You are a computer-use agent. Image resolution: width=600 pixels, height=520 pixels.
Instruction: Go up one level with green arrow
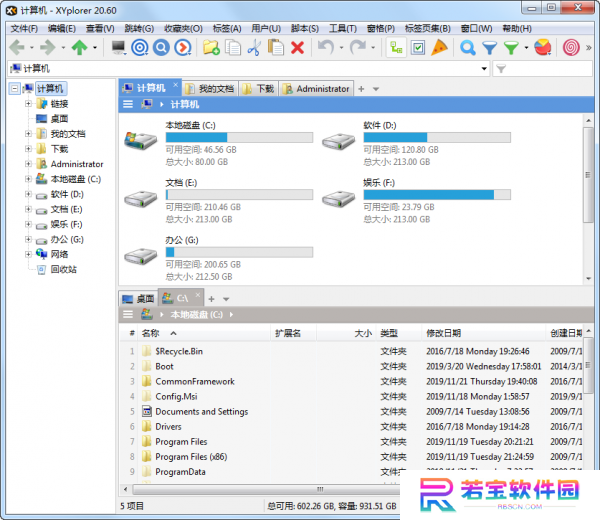click(x=80, y=47)
